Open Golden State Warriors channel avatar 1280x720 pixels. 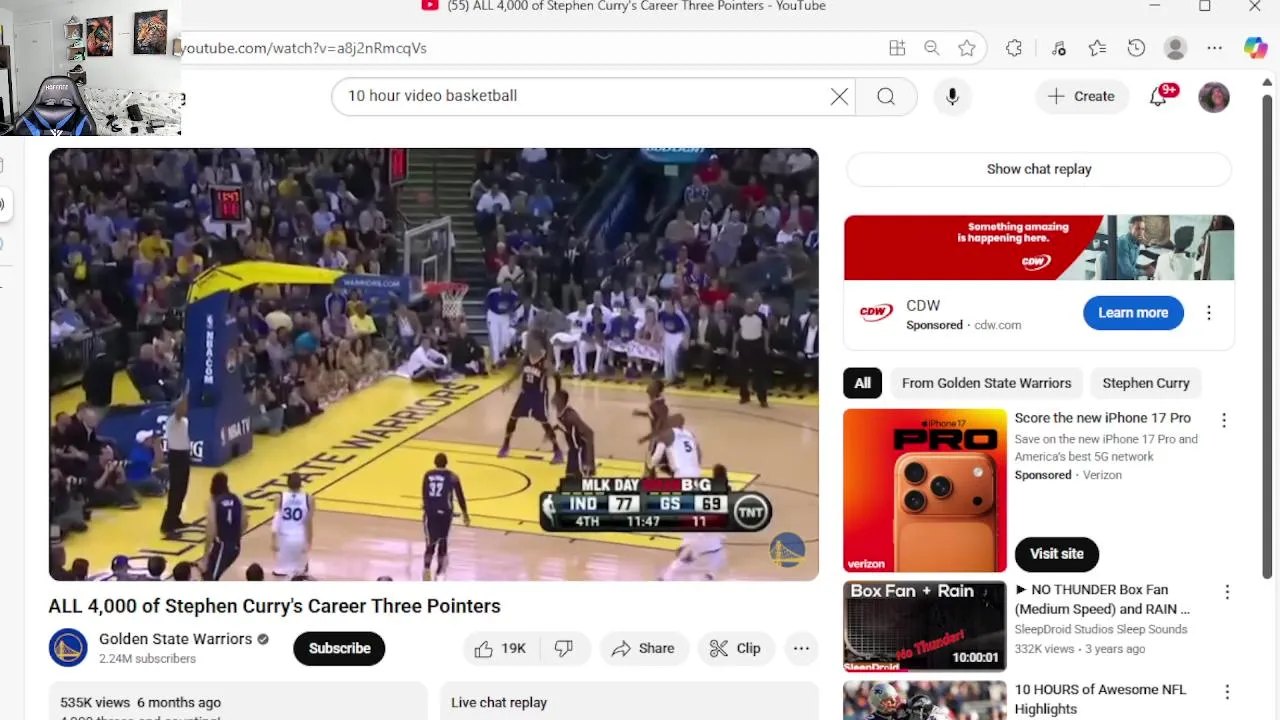click(x=68, y=648)
